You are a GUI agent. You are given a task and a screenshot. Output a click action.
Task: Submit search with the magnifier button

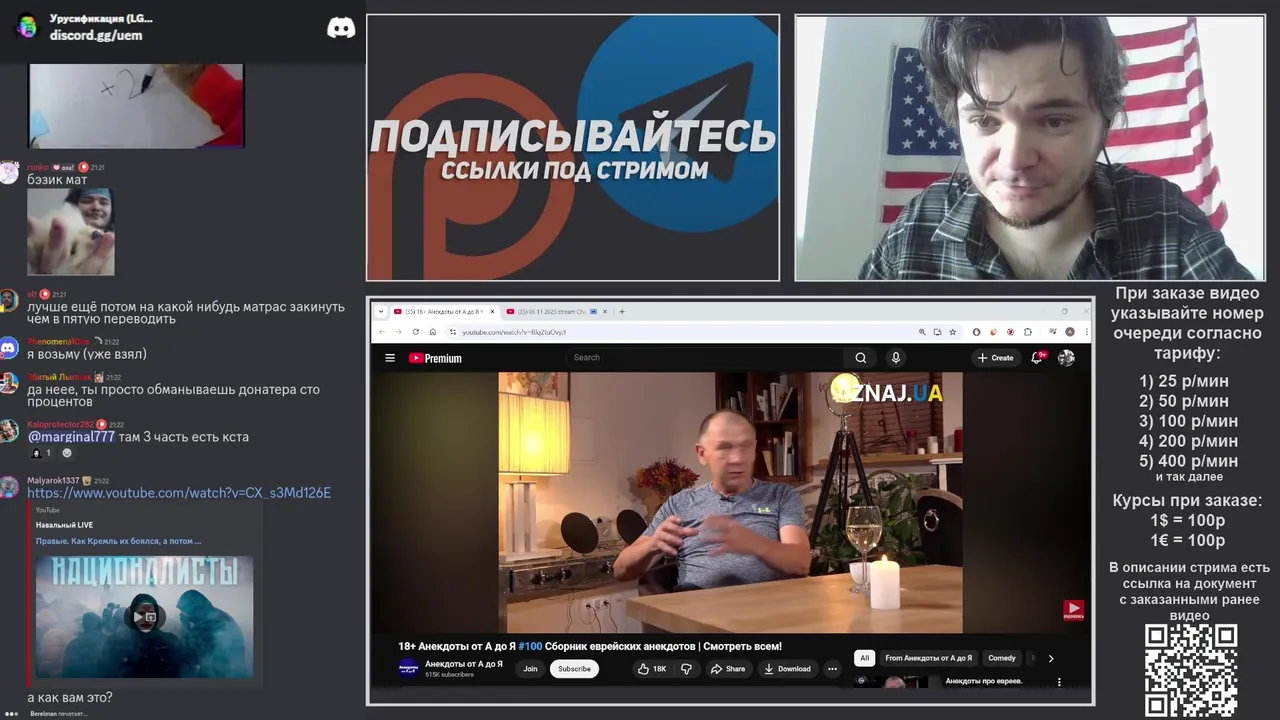(860, 358)
